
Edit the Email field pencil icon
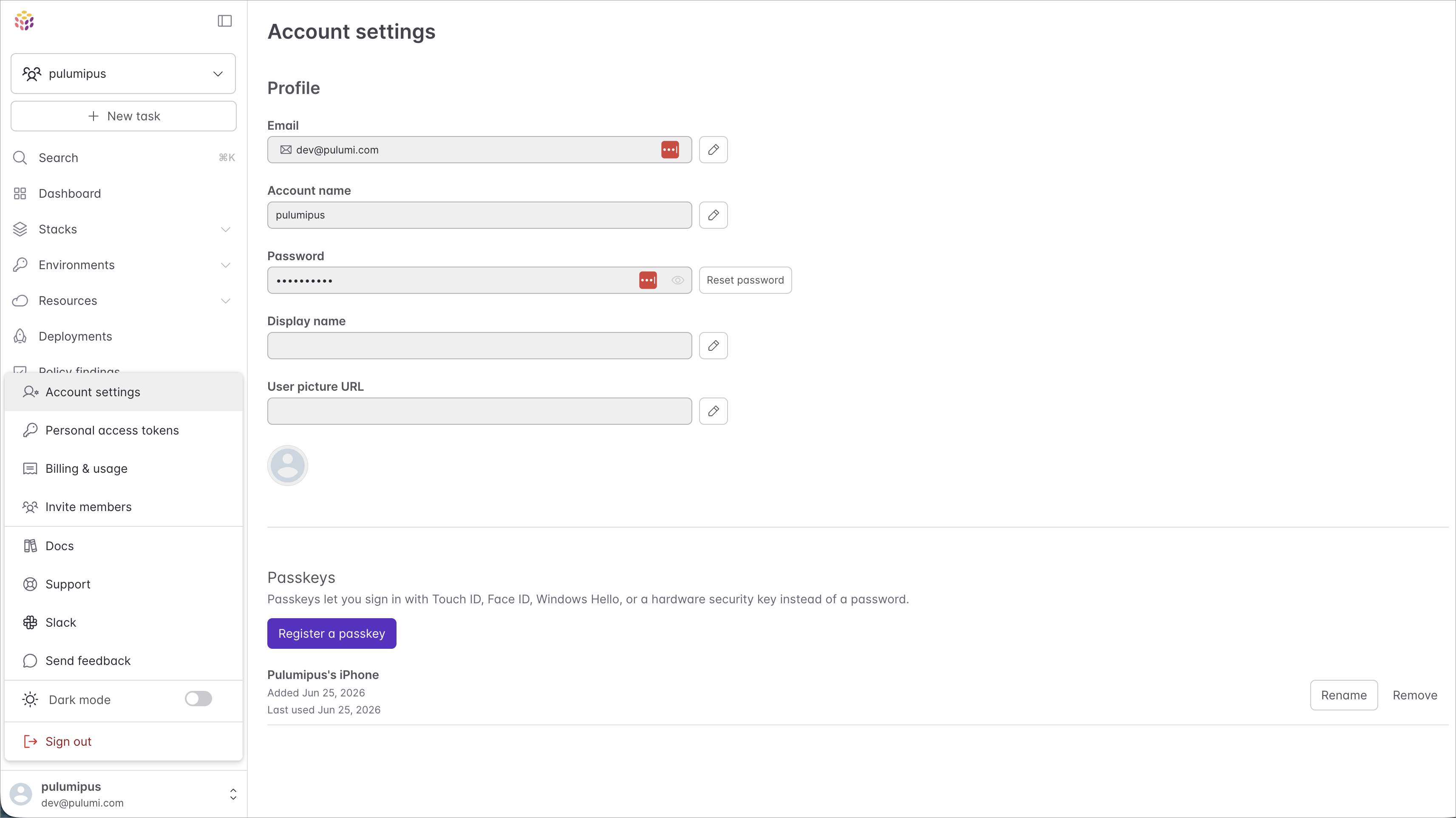(x=713, y=150)
